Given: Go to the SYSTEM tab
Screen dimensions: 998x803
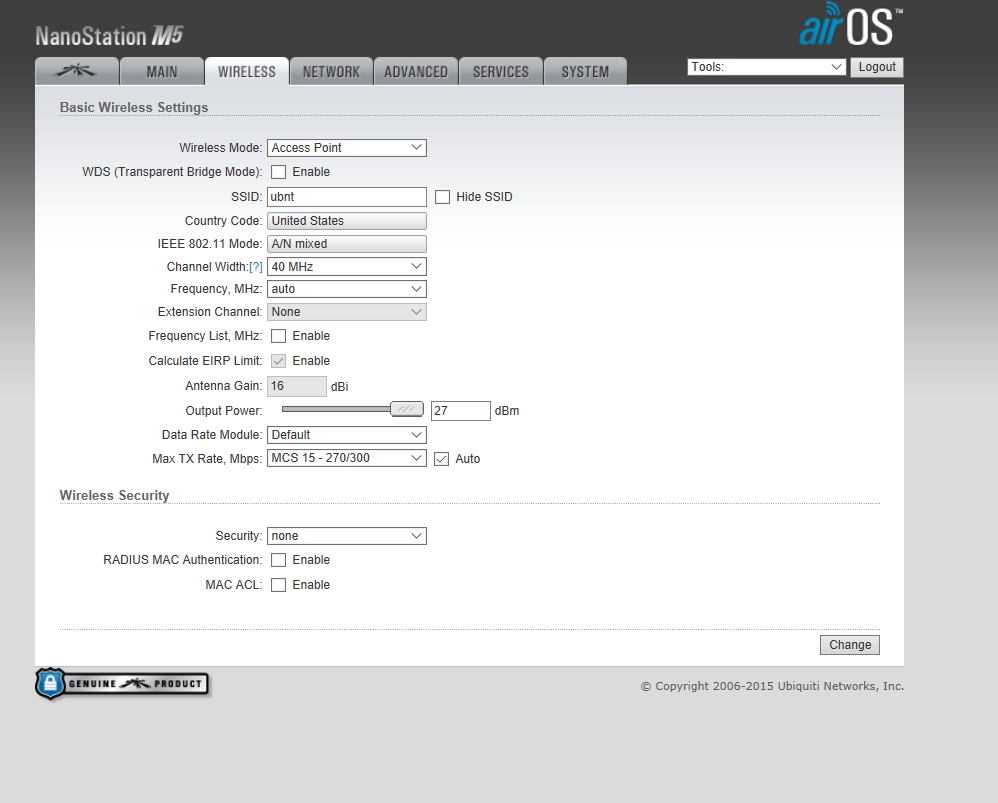Looking at the screenshot, I should click(585, 72).
